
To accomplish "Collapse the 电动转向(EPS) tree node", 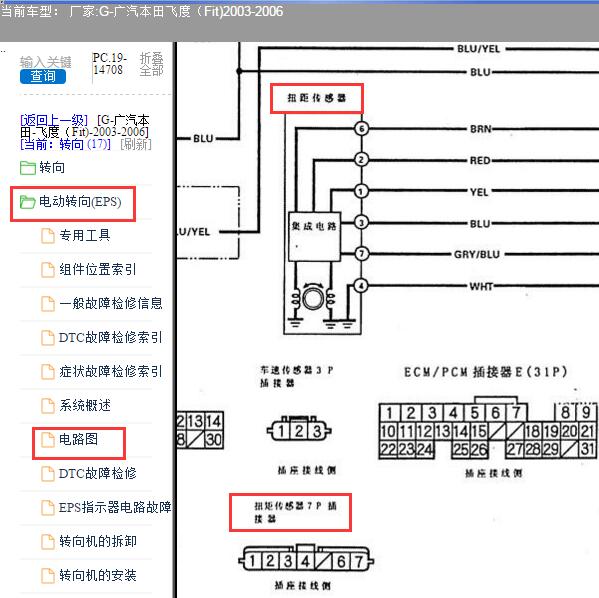I will (80, 201).
